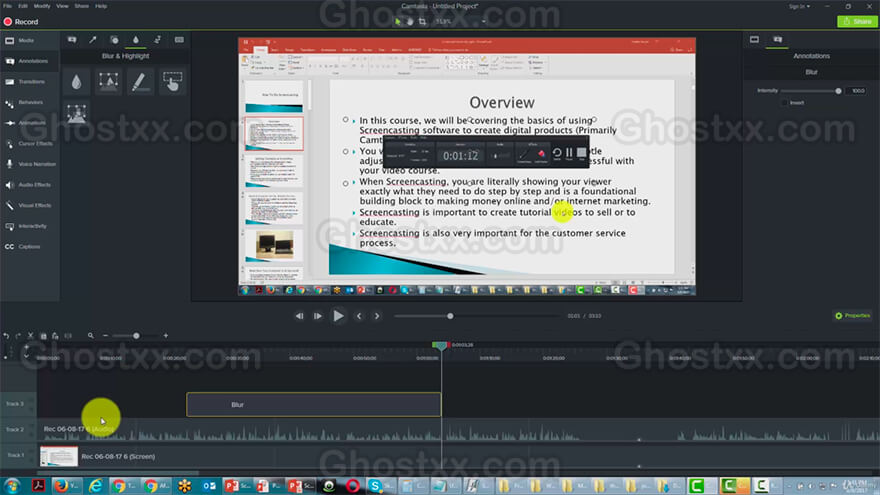The width and height of the screenshot is (880, 495).
Task: Expand the track options chevron
Action: click(x=26, y=356)
